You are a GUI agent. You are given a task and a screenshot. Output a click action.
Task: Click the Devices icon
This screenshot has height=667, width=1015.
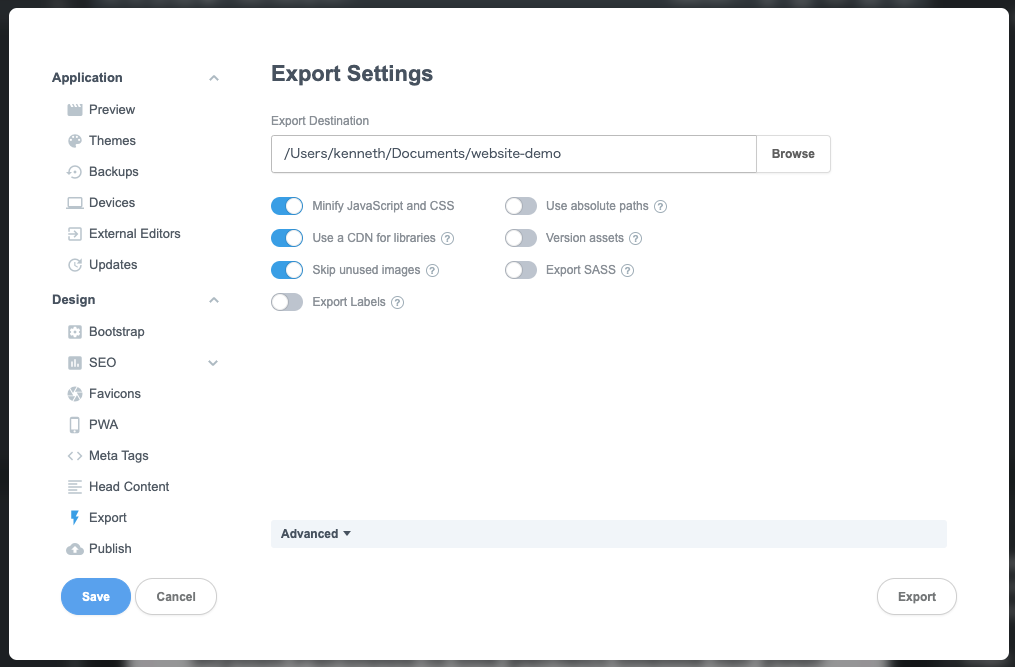pyautogui.click(x=74, y=202)
